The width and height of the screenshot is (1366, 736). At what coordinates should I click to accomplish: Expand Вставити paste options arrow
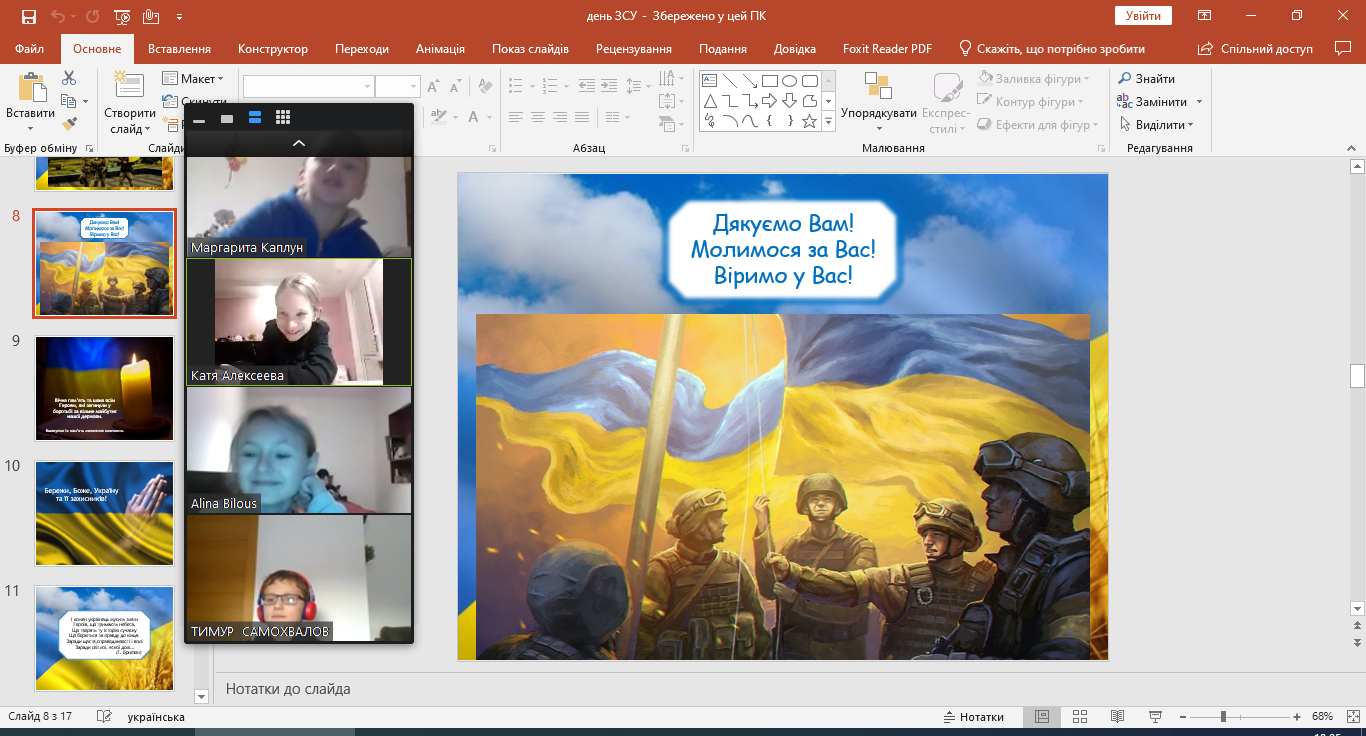click(30, 127)
